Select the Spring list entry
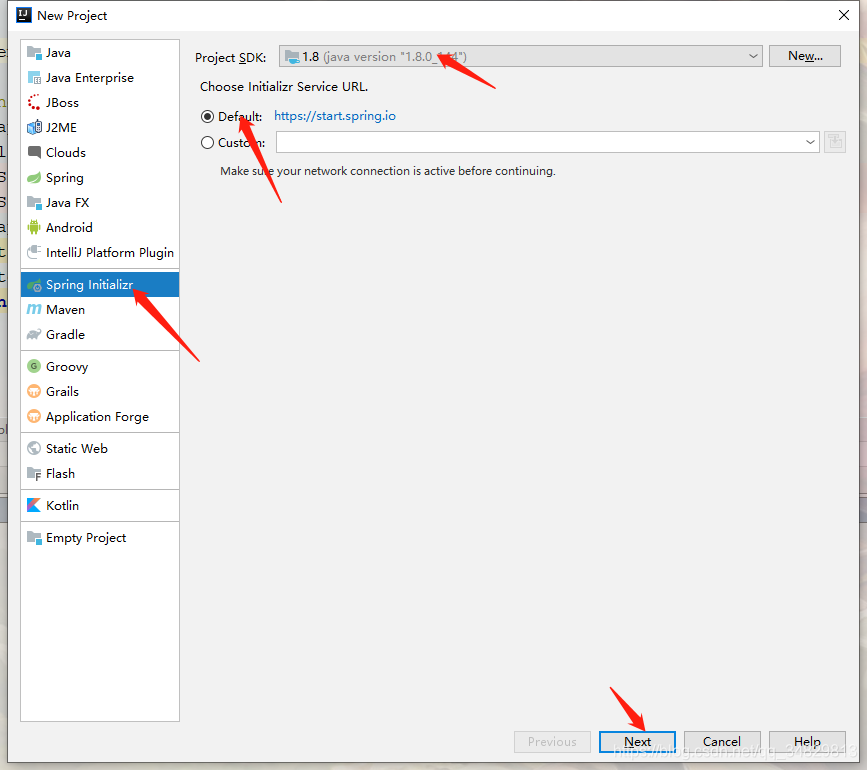The image size is (867, 770). (100, 177)
